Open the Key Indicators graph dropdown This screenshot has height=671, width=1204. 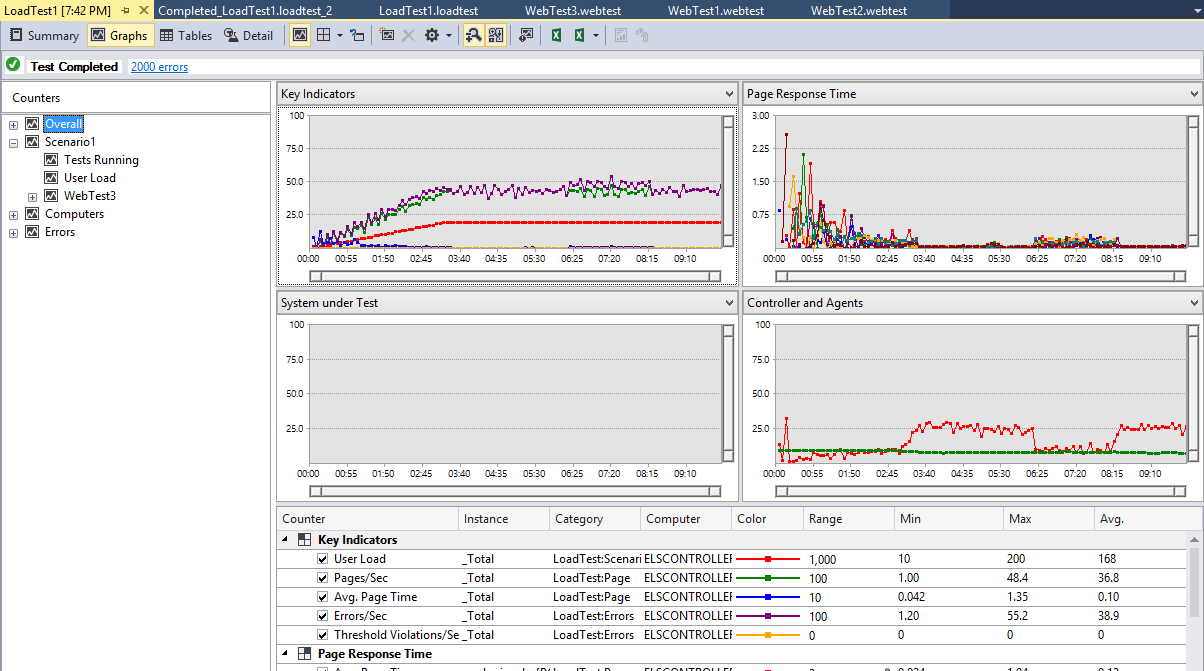point(729,94)
